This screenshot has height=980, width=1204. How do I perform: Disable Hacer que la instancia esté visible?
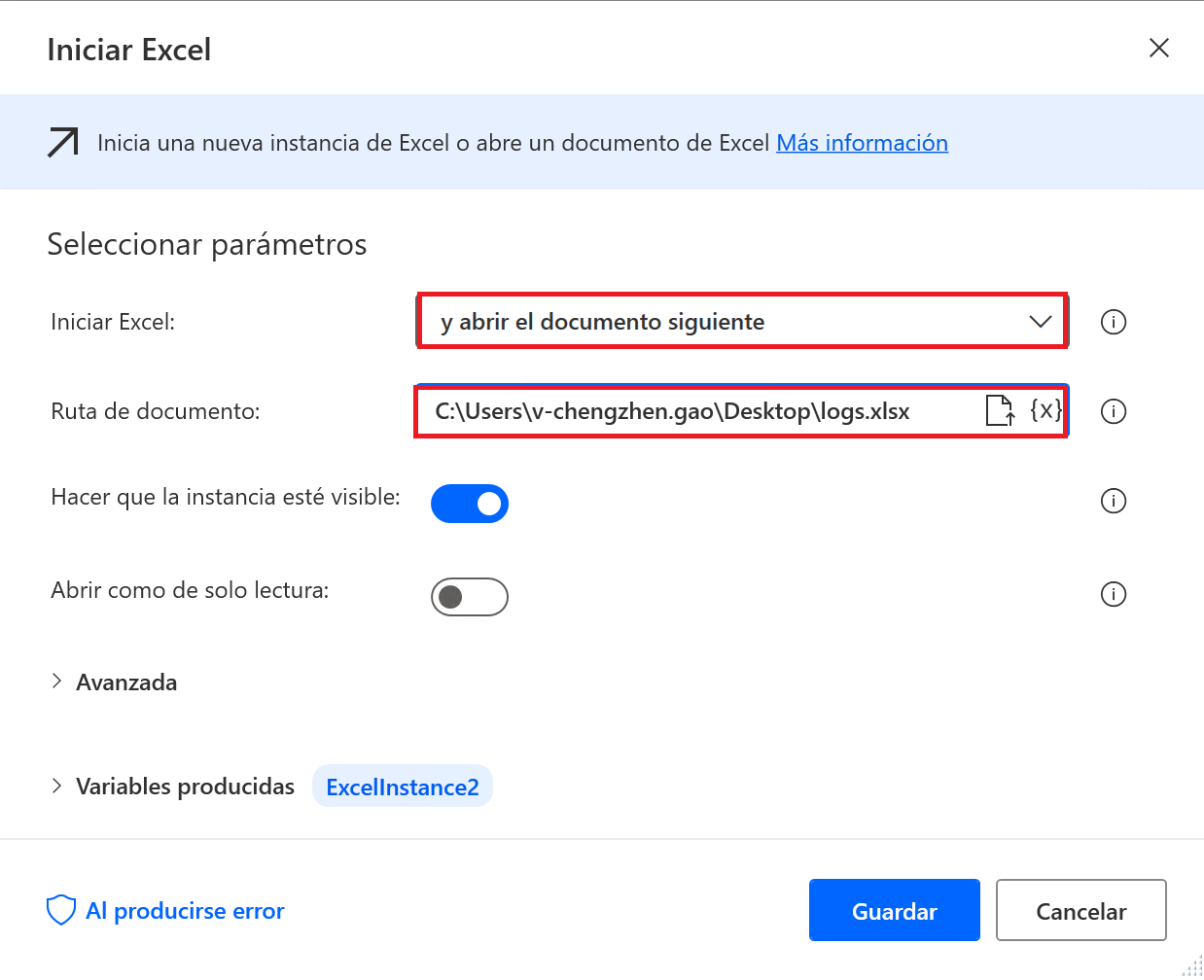tap(470, 504)
